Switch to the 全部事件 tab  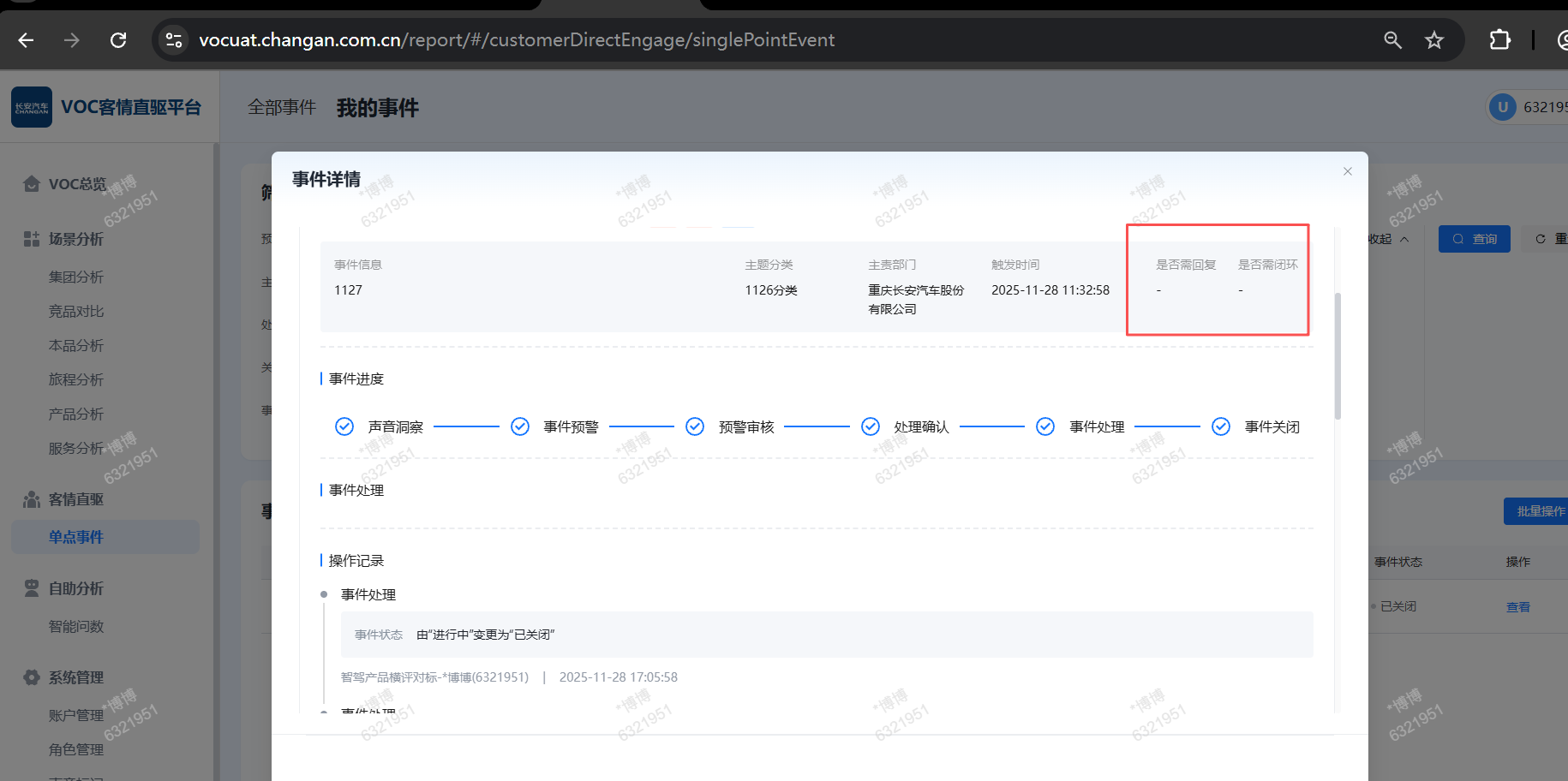coord(282,107)
